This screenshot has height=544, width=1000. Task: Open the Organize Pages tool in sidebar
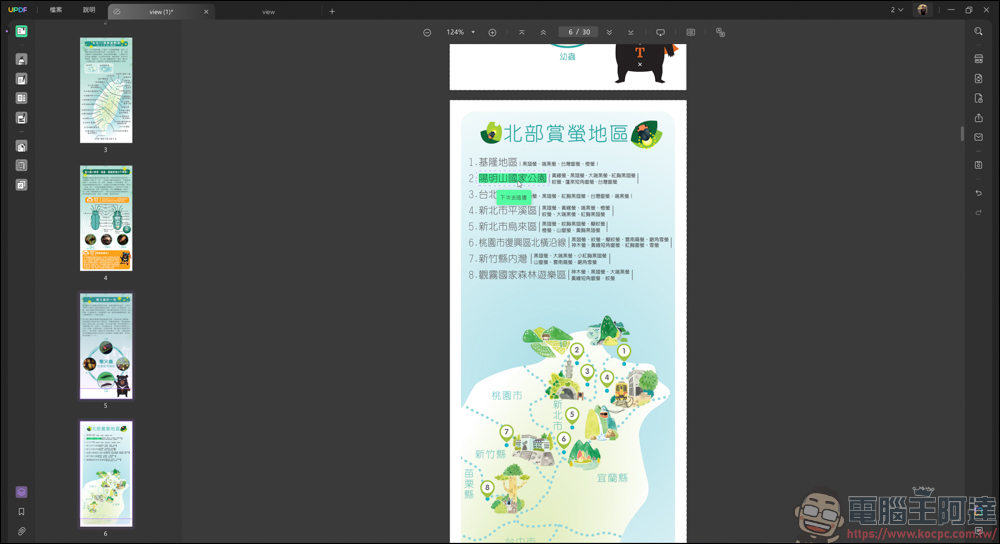click(x=21, y=146)
